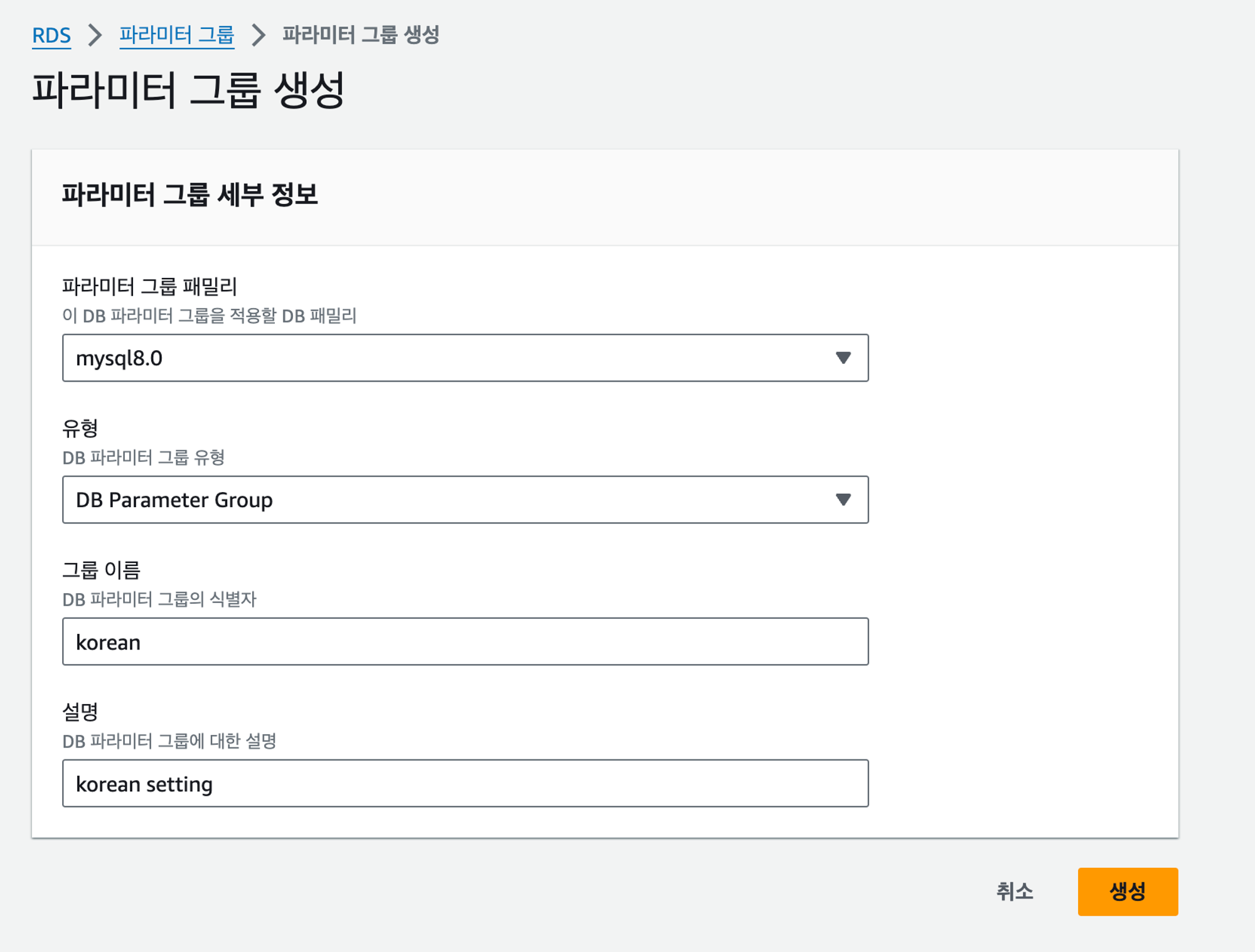Open the mysql8.0 family dropdown
This screenshot has height=952, width=1255.
(x=464, y=358)
